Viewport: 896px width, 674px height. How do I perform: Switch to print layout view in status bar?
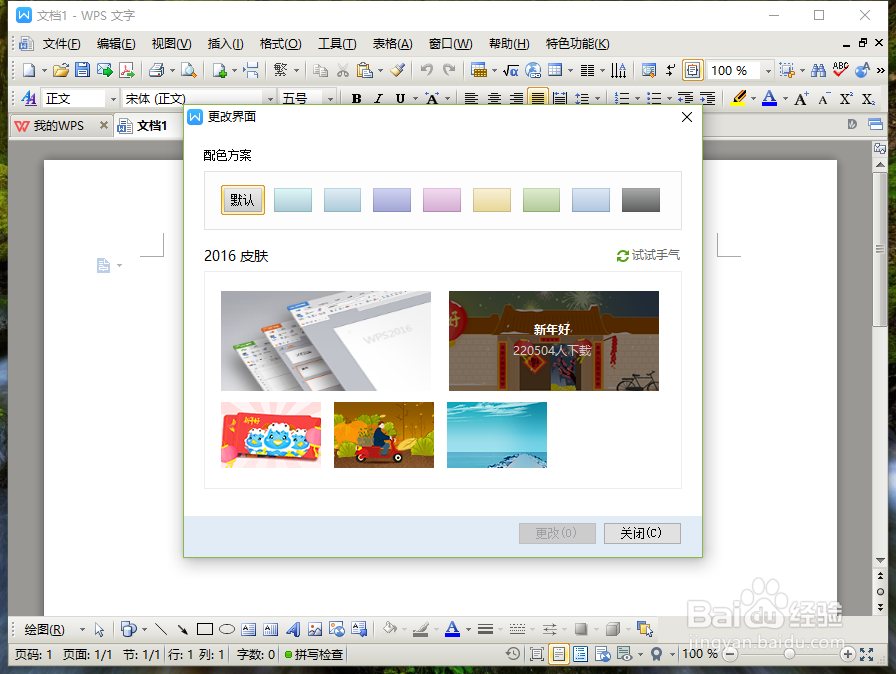pos(558,654)
